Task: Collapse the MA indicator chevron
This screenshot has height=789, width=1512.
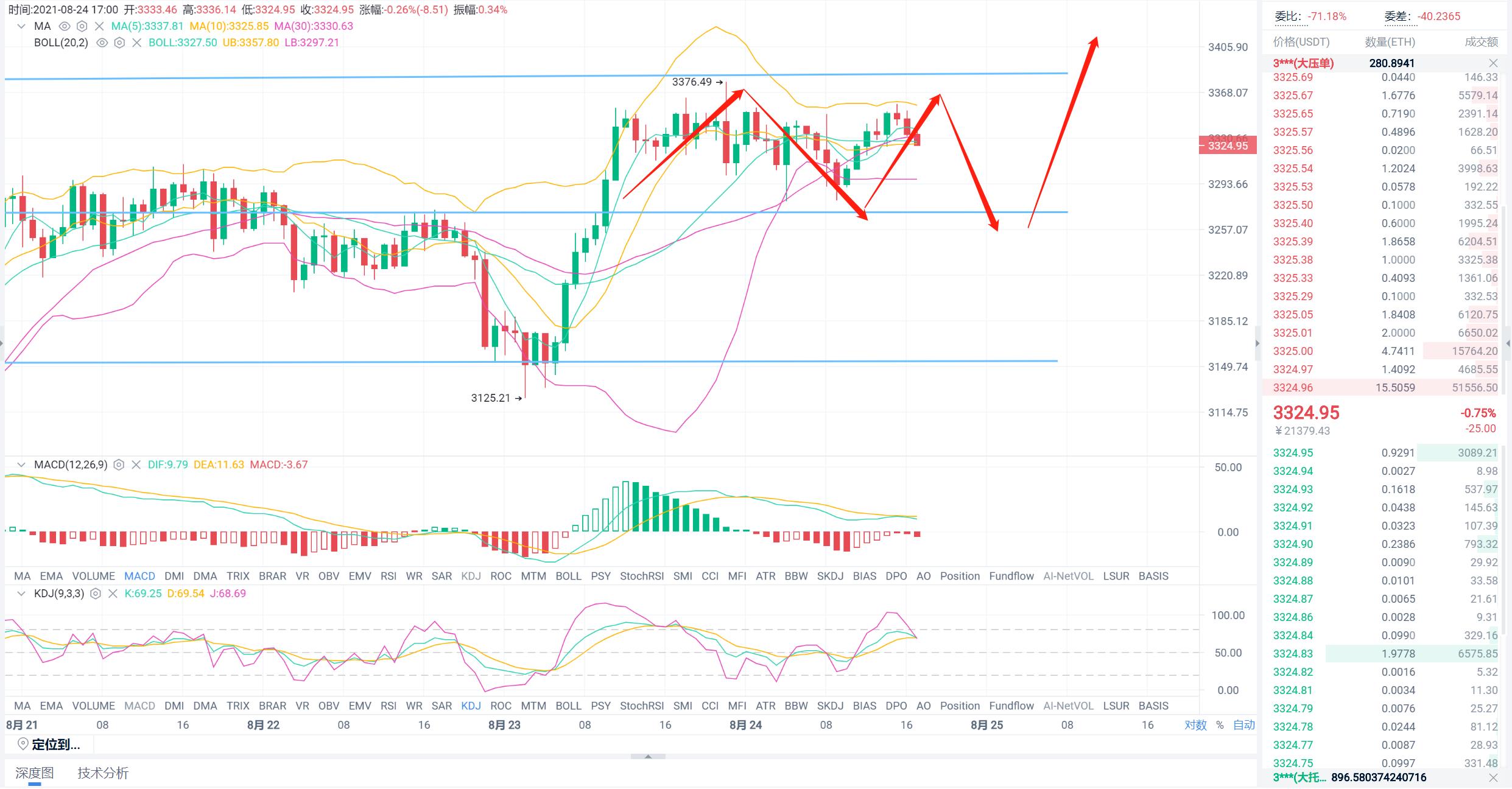Action: pos(21,26)
